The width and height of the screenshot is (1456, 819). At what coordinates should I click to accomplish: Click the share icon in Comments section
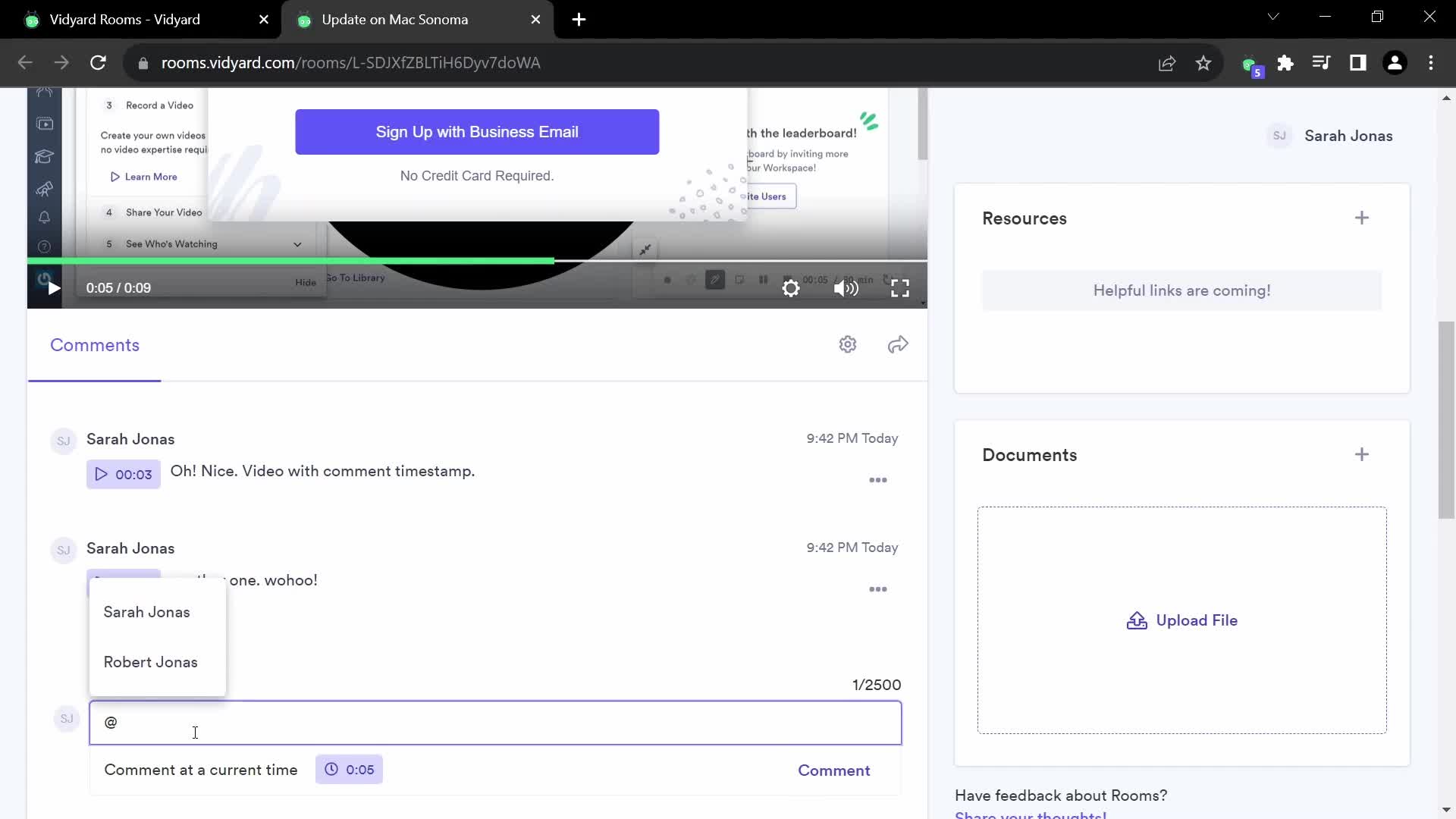pyautogui.click(x=897, y=344)
